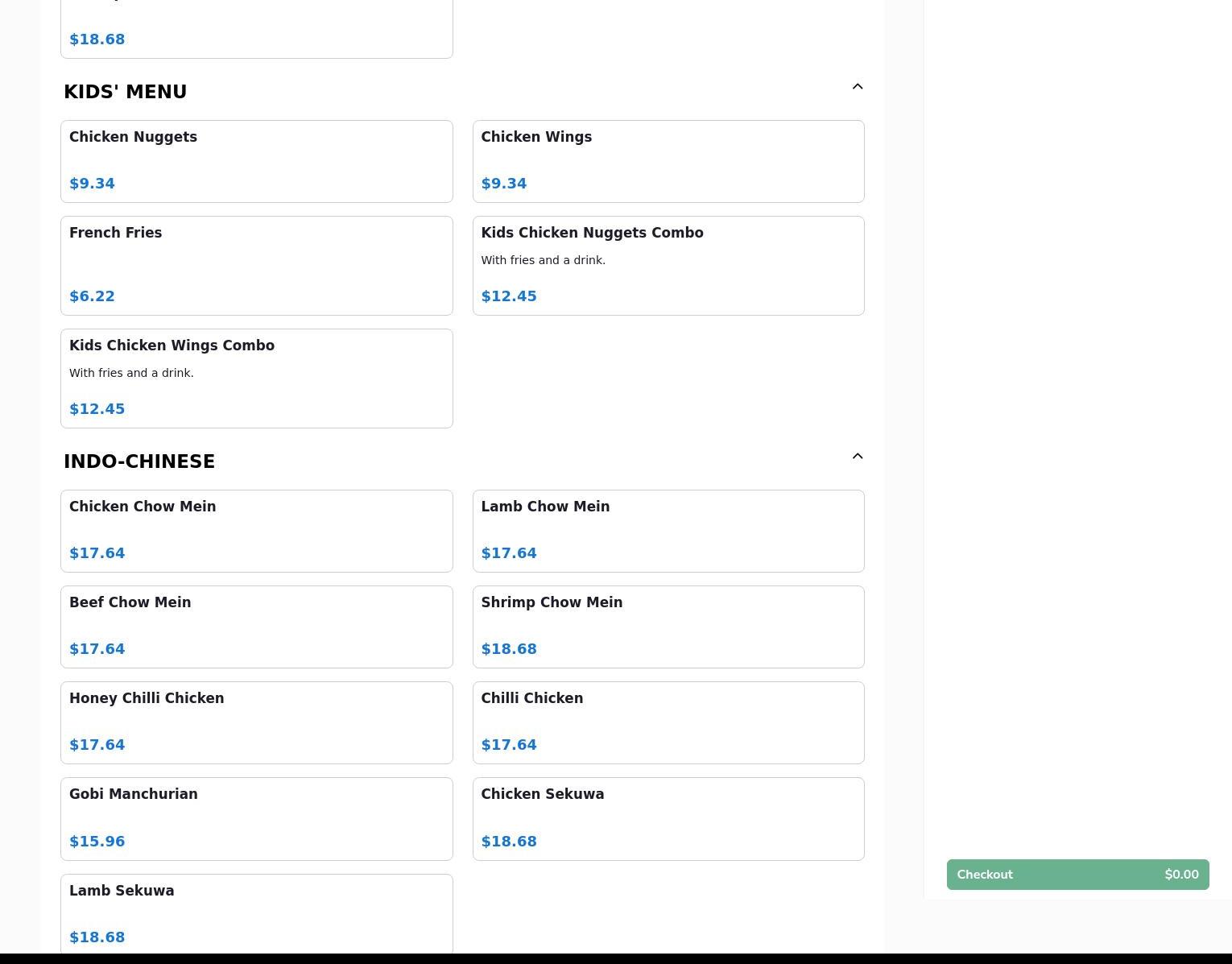Open the Honey Chilli Chicken item
Image resolution: width=1232 pixels, height=964 pixels.
256,722
